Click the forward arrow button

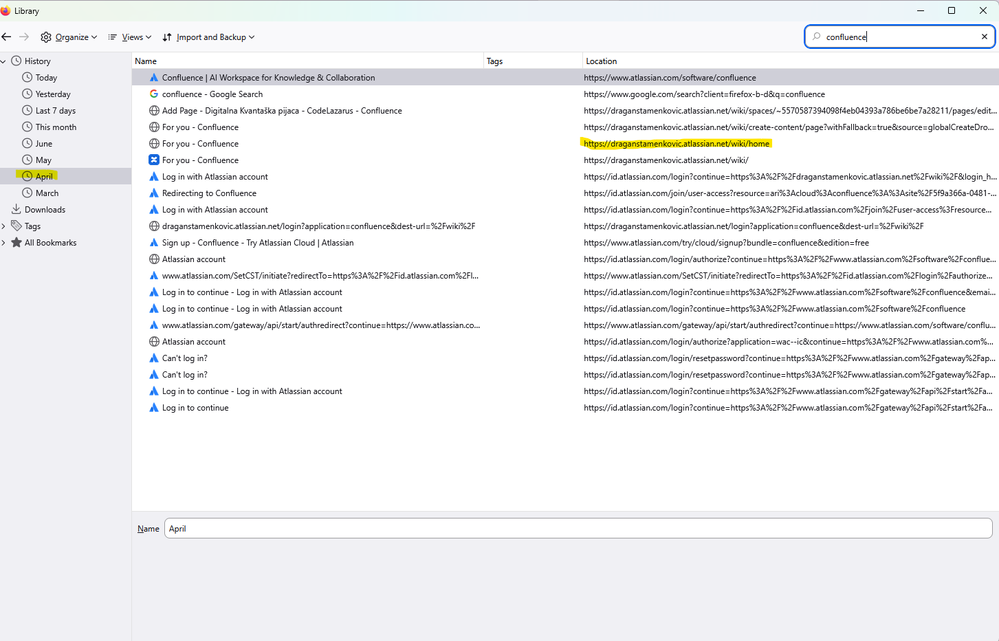pyautogui.click(x=24, y=37)
